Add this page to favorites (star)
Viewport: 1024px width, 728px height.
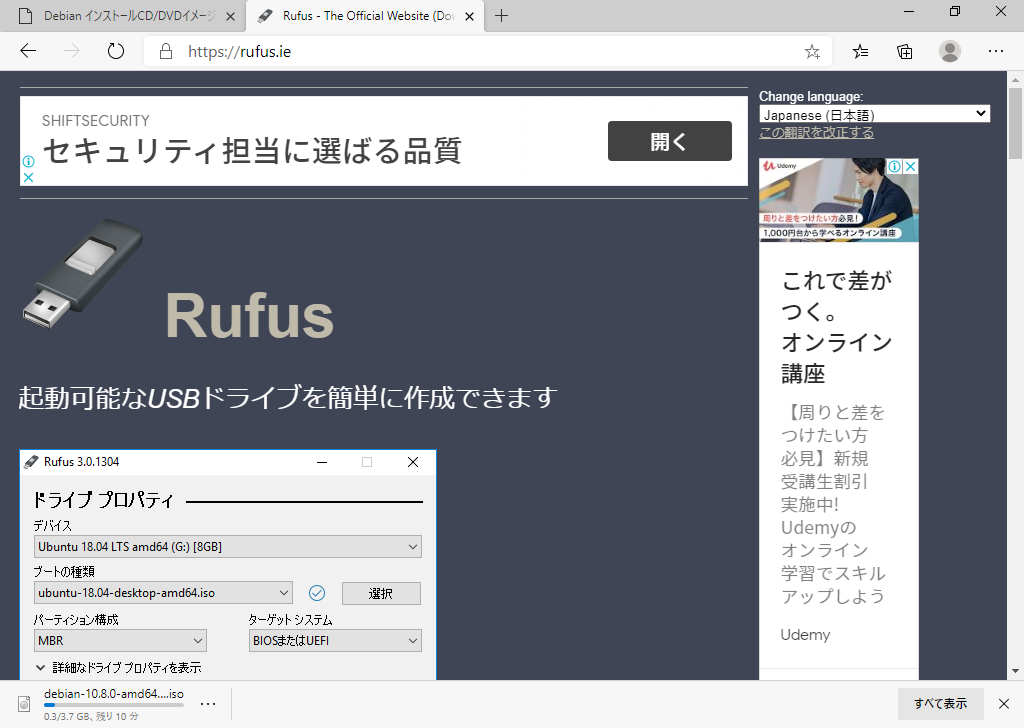812,51
